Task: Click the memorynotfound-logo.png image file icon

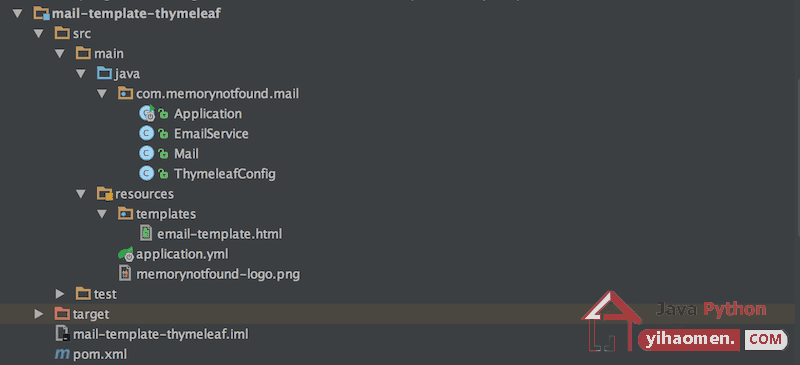Action: [125, 274]
